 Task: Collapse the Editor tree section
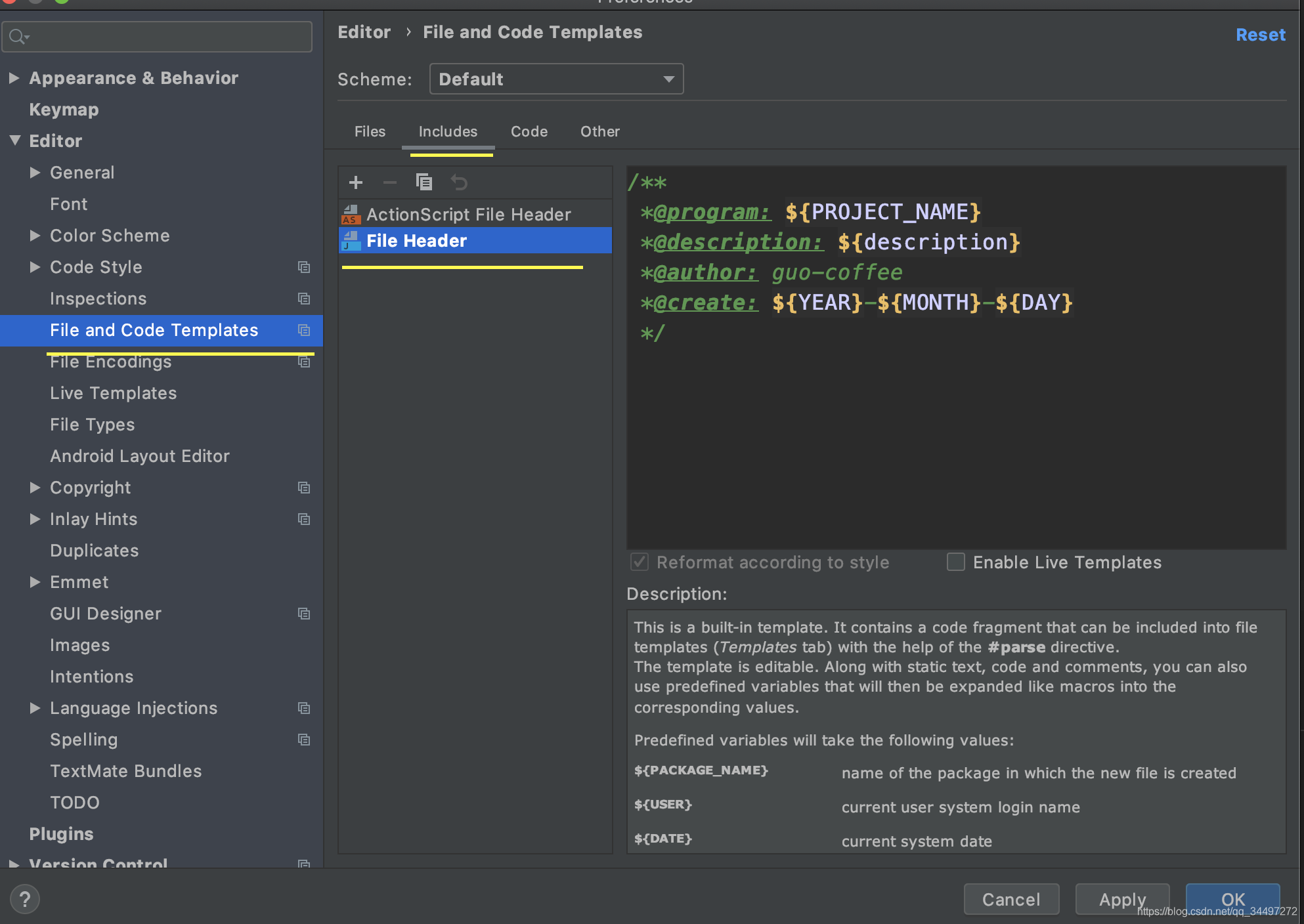pyautogui.click(x=15, y=140)
